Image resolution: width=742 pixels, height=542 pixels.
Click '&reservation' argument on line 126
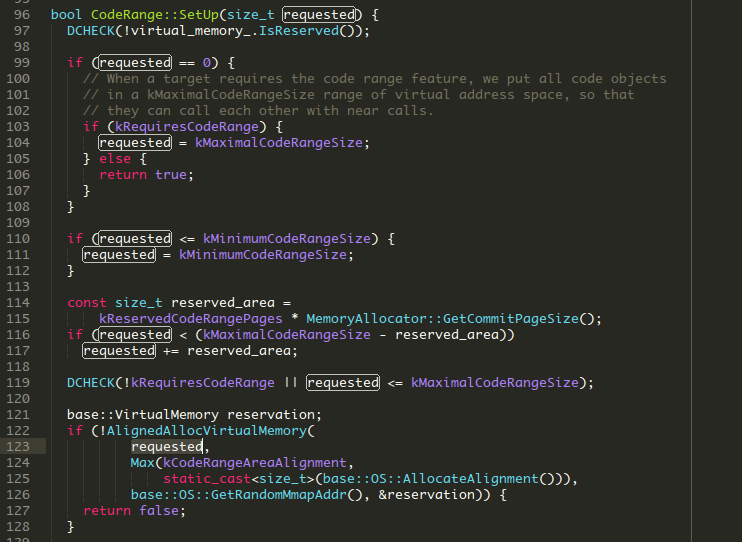click(x=427, y=495)
